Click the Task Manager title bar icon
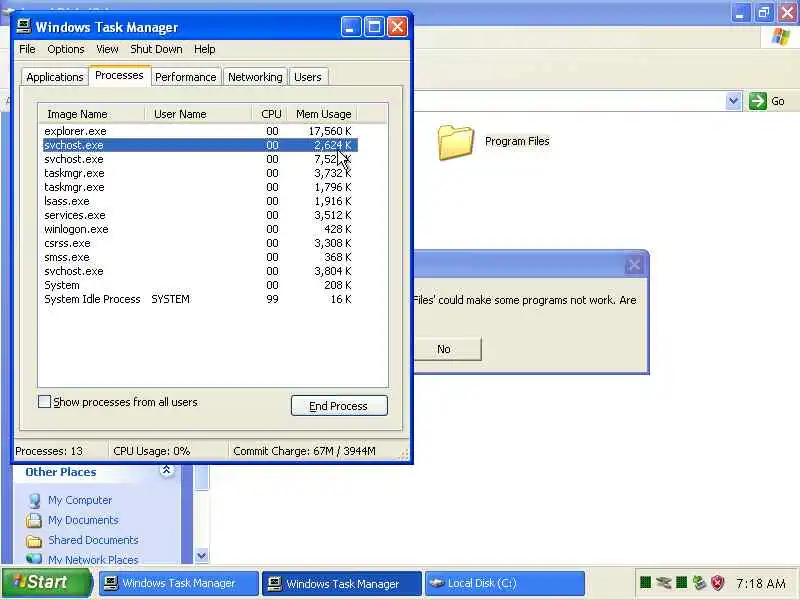This screenshot has width=800, height=600. point(23,26)
